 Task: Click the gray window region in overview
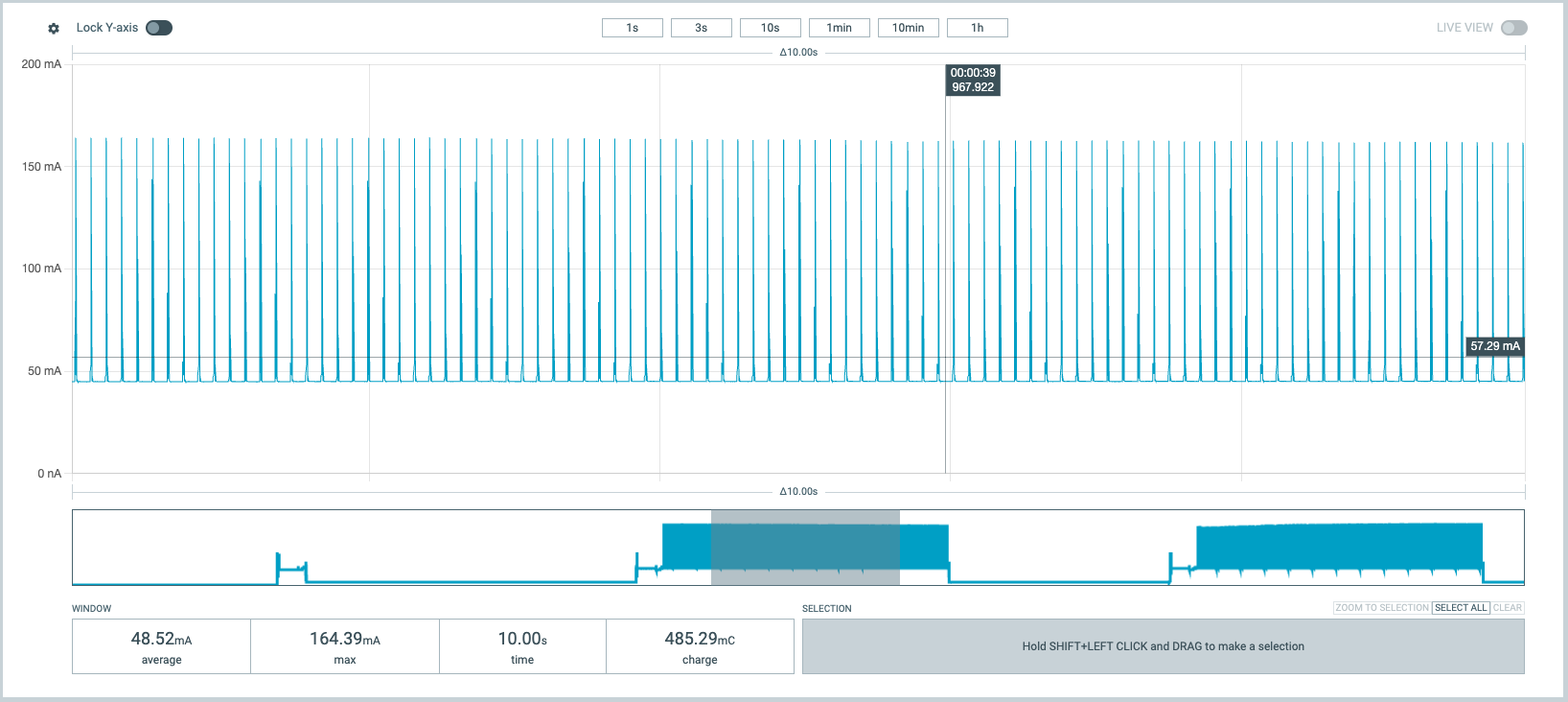click(805, 548)
